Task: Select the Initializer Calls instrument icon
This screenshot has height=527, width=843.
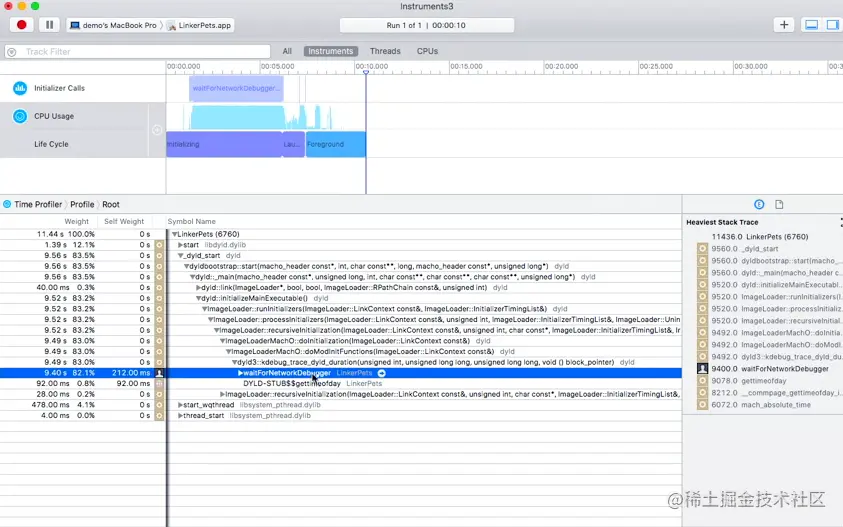Action: click(20, 88)
